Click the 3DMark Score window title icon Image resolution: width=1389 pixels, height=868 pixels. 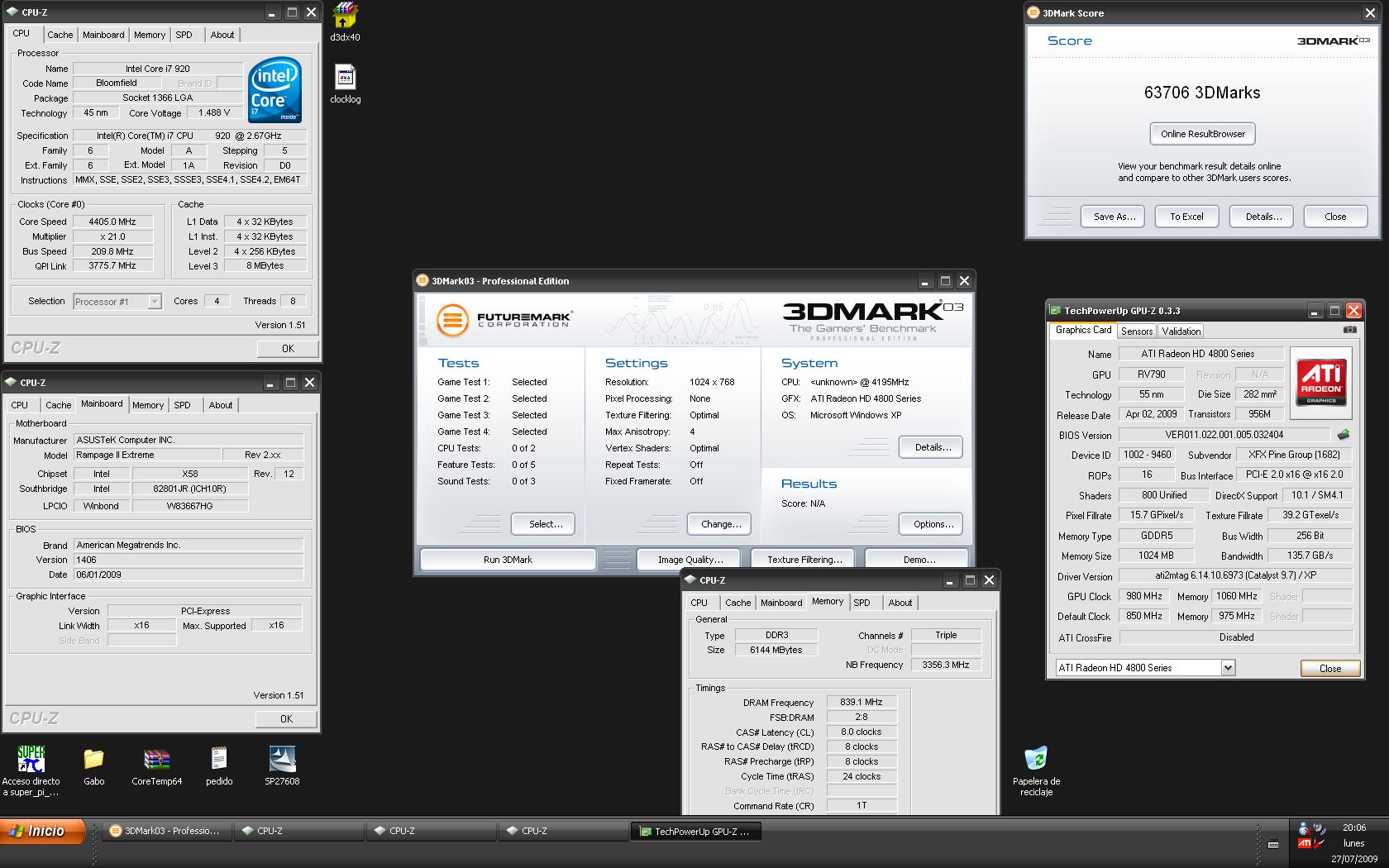1033,12
